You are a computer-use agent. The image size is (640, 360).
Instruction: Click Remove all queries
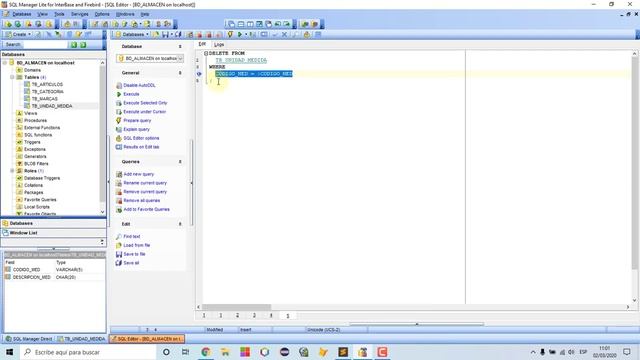[142, 200]
